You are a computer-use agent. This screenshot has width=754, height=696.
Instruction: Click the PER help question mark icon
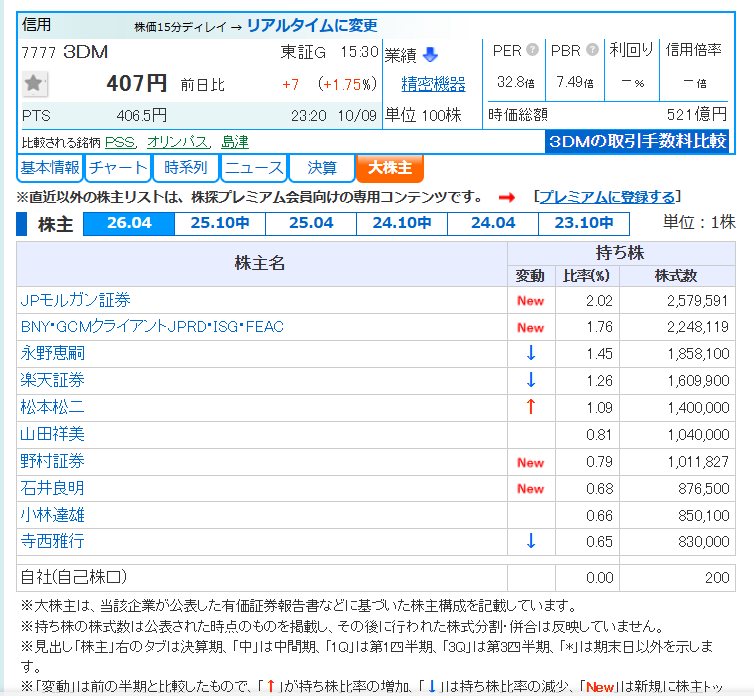click(x=532, y=50)
